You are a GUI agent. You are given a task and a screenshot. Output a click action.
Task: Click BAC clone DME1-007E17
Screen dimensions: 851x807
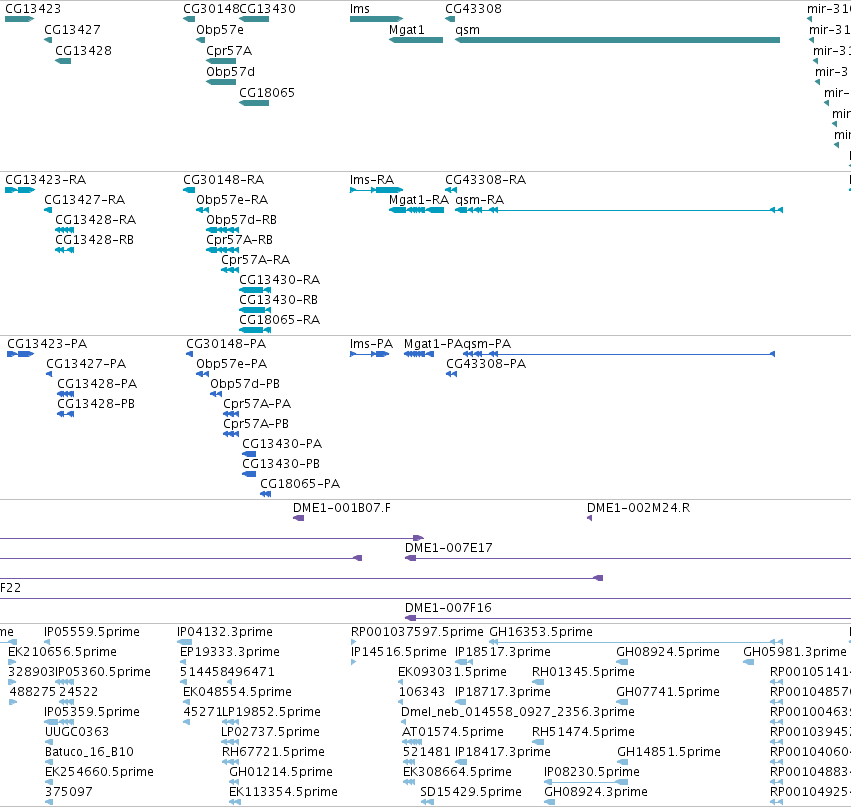[x=449, y=548]
